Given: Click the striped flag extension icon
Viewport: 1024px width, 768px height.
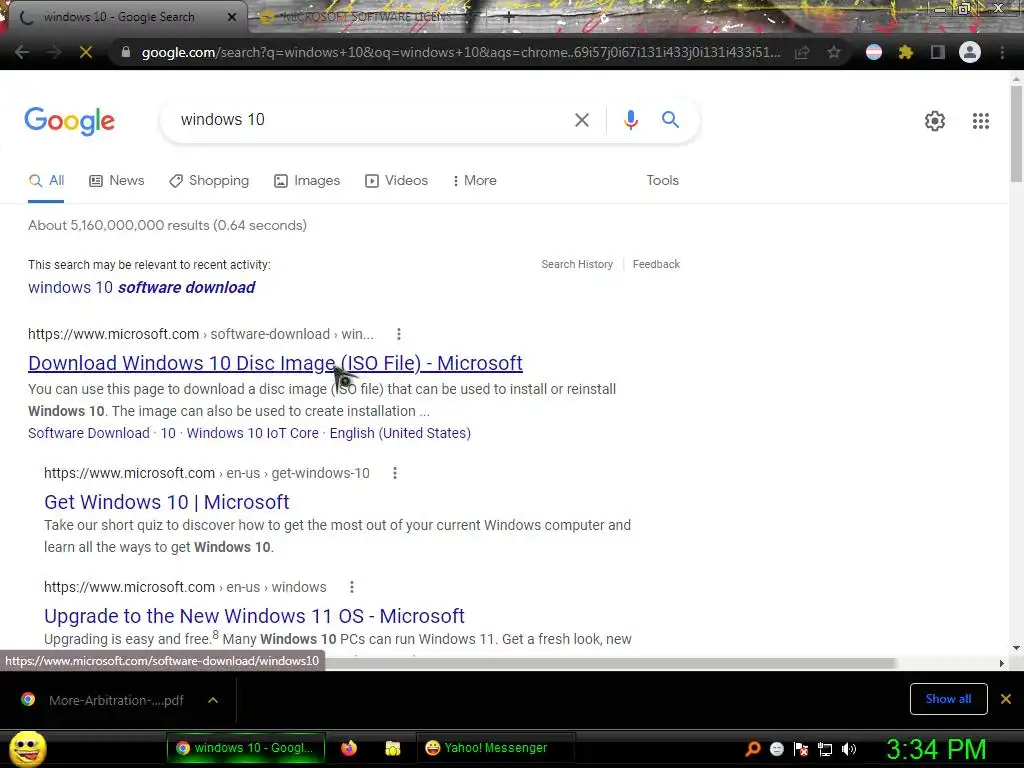Looking at the screenshot, I should 874,52.
